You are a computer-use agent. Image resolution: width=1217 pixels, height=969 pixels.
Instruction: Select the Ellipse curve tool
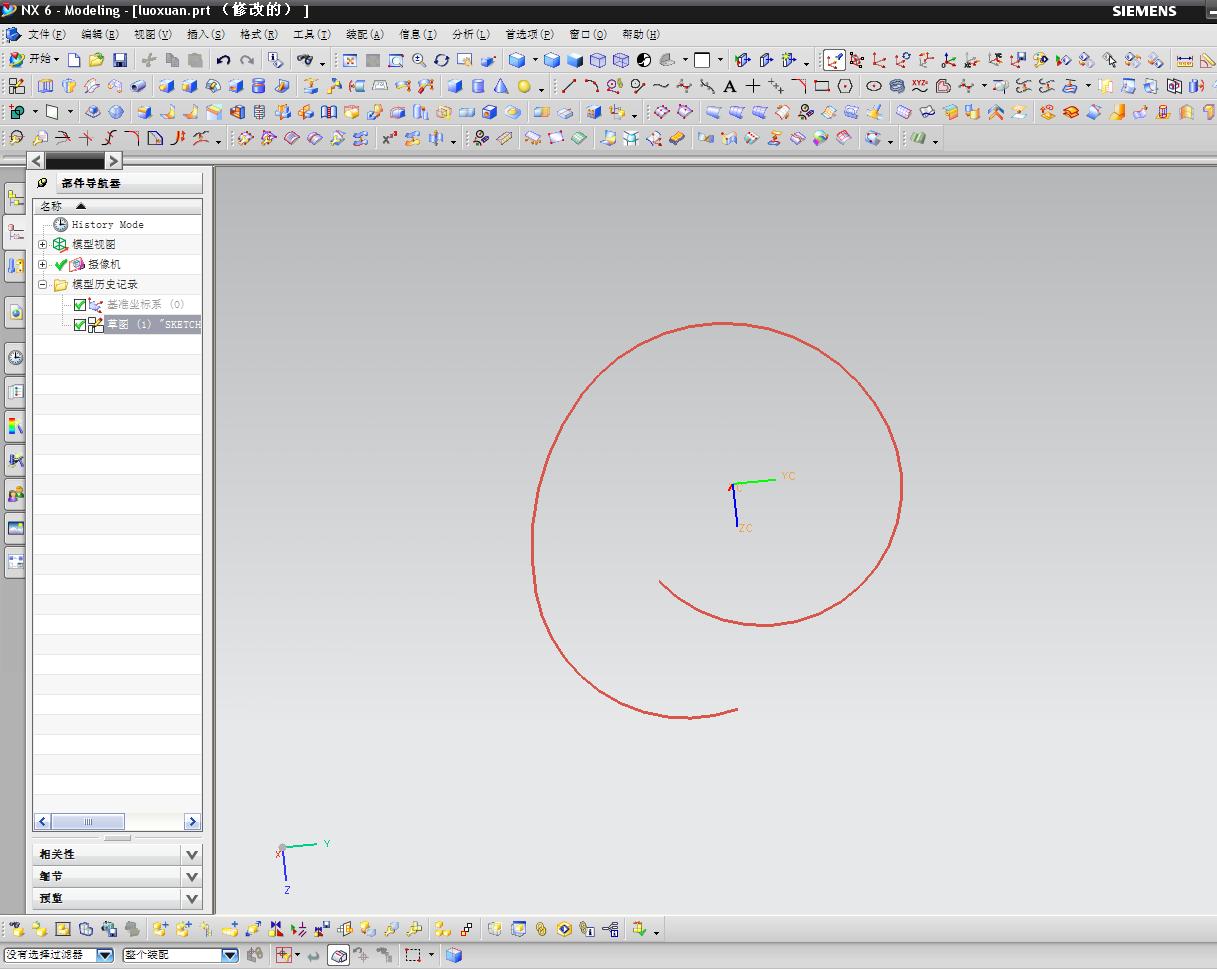874,86
